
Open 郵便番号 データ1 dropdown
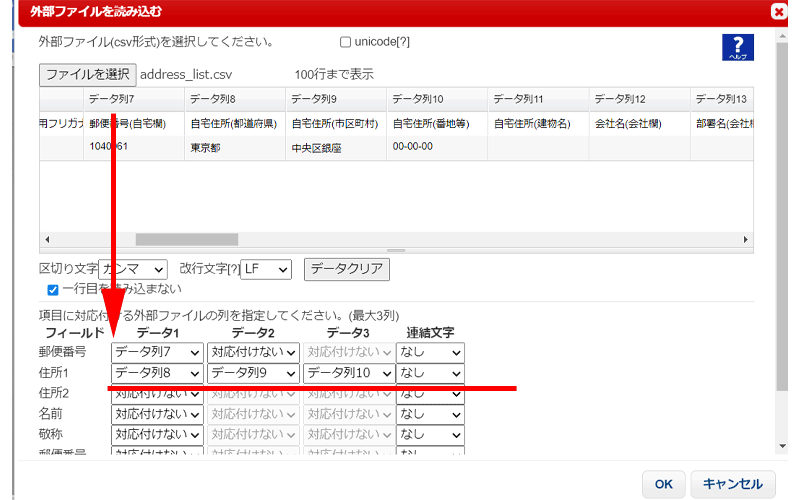pyautogui.click(x=157, y=352)
